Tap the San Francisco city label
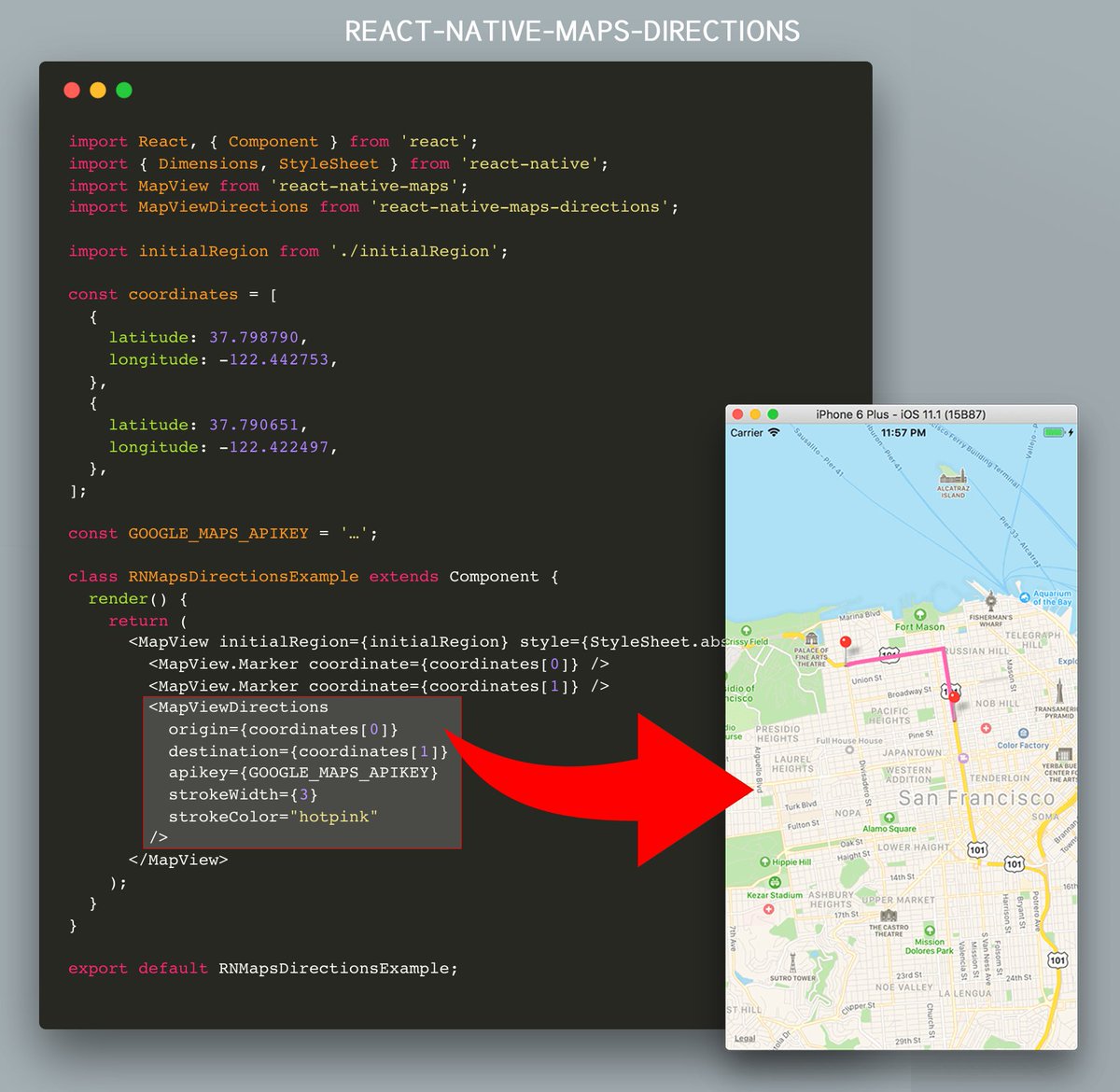 [x=976, y=798]
